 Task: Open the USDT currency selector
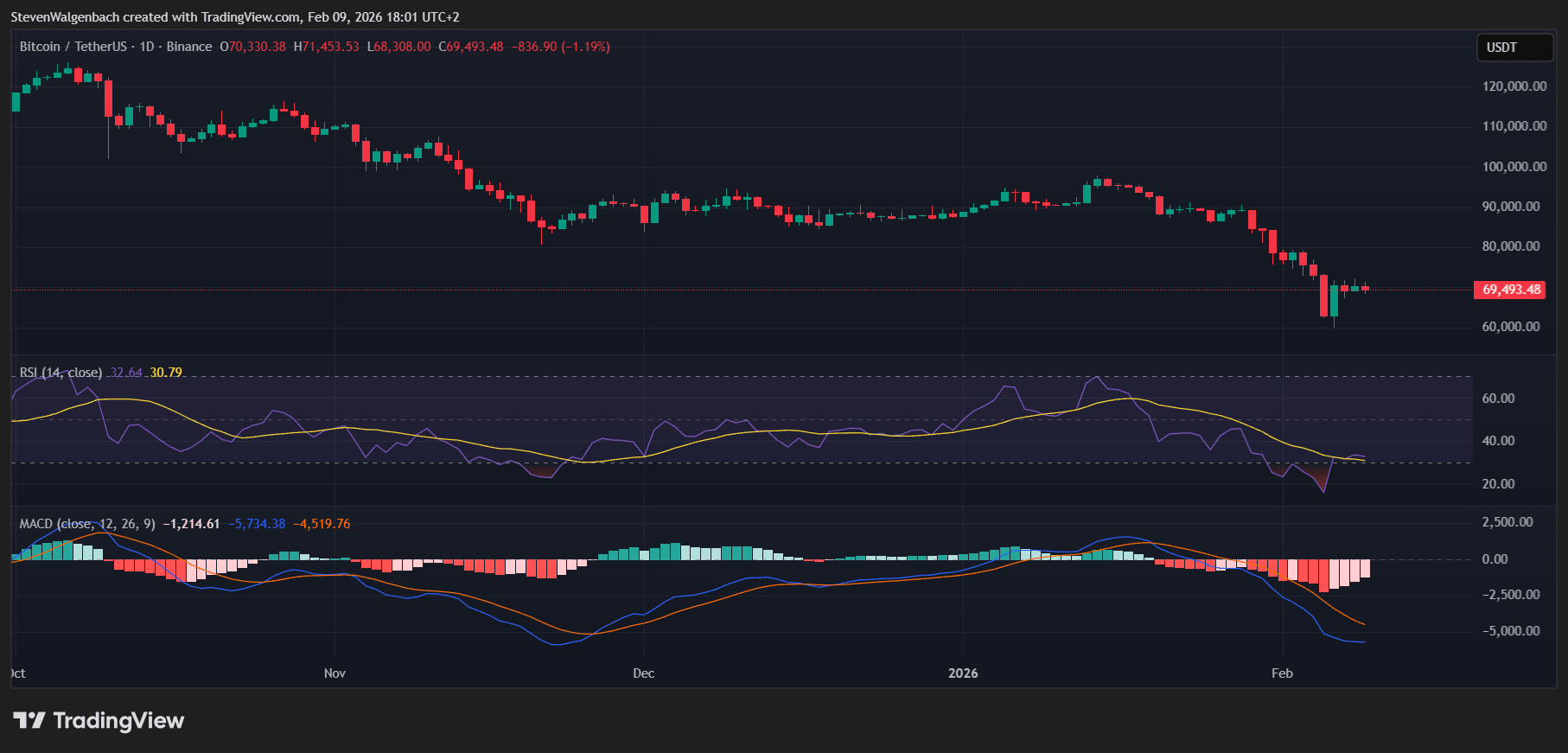coord(1514,48)
